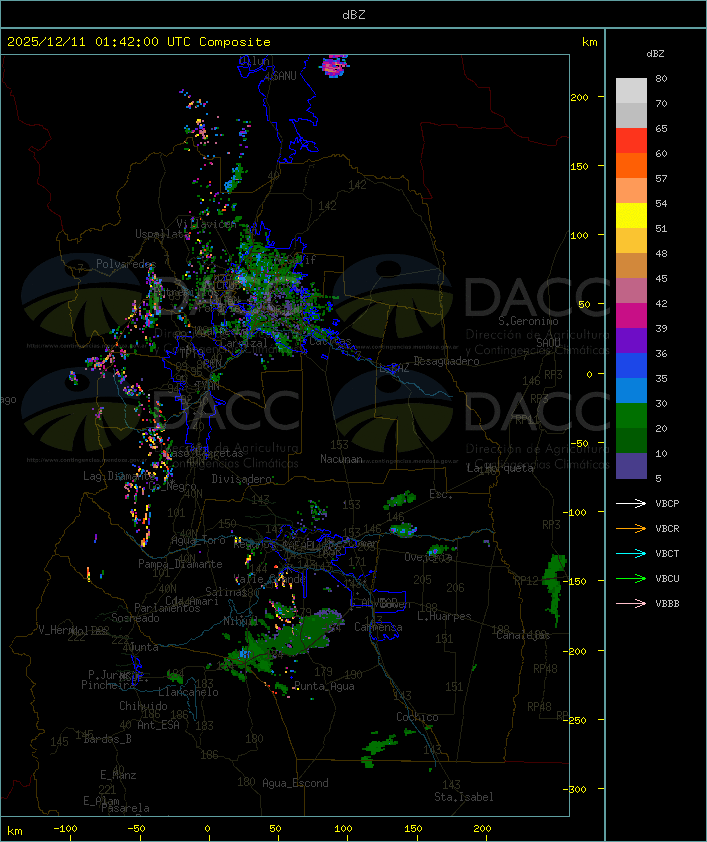This screenshot has width=707, height=842.
Task: Click the VBCR legend label
Action: 667,528
